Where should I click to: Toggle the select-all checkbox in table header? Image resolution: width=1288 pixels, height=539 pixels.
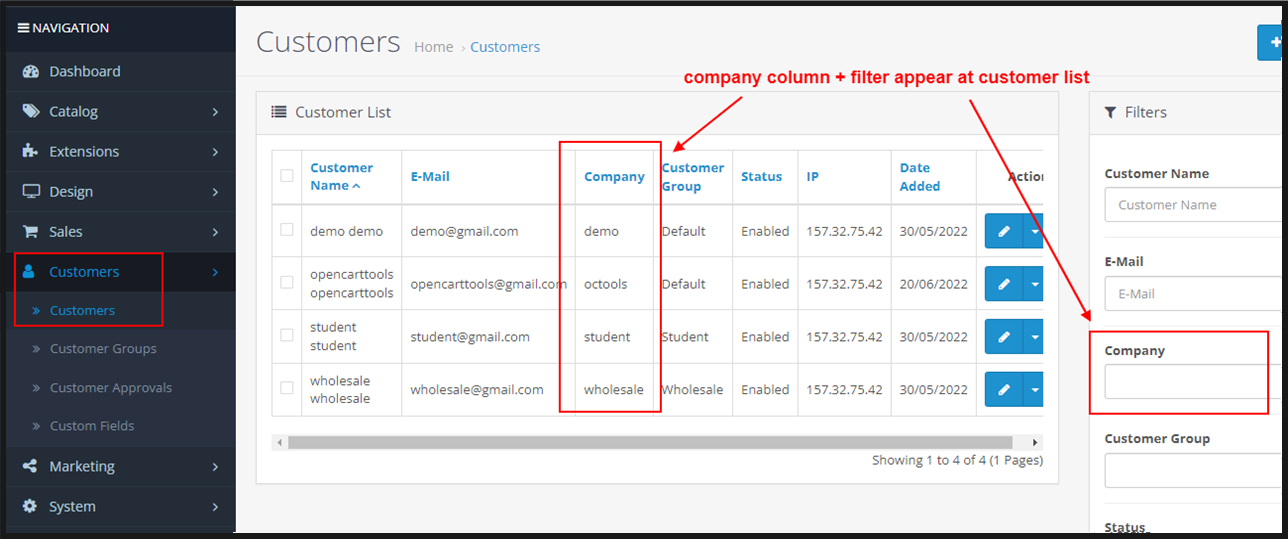tap(287, 176)
